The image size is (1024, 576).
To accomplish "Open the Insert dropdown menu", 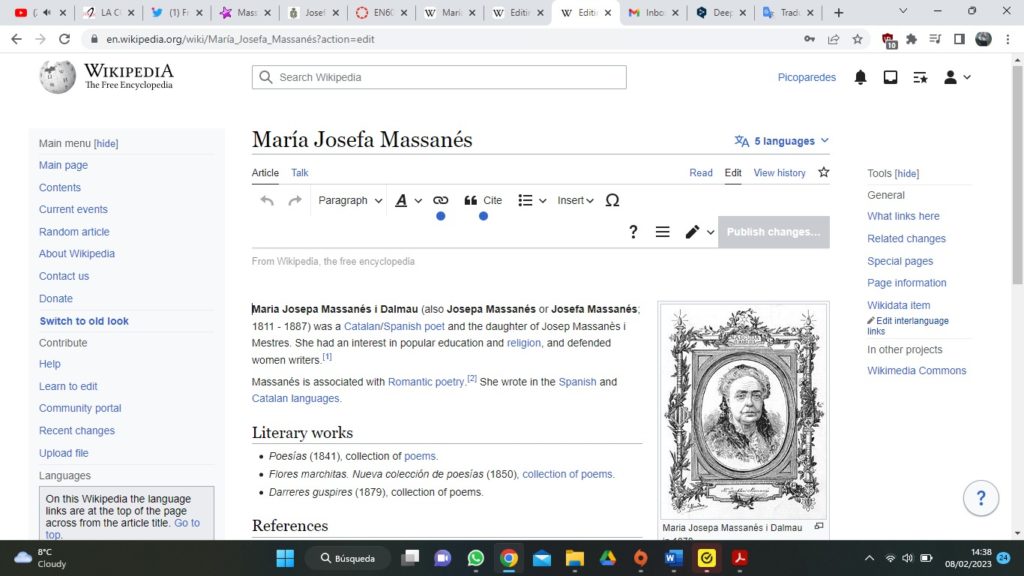I will (x=575, y=201).
